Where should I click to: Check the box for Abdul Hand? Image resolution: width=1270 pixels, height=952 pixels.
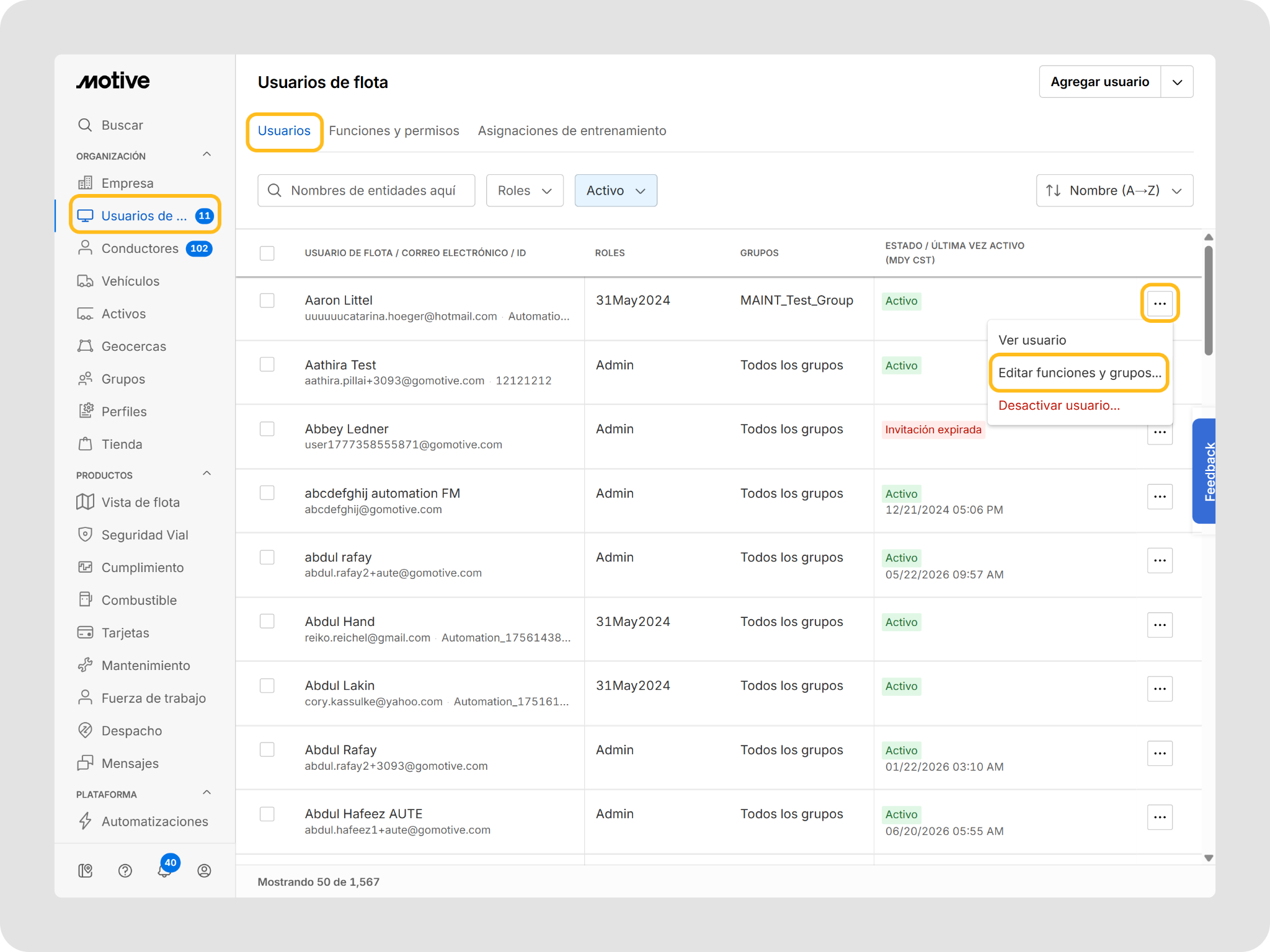tap(267, 621)
